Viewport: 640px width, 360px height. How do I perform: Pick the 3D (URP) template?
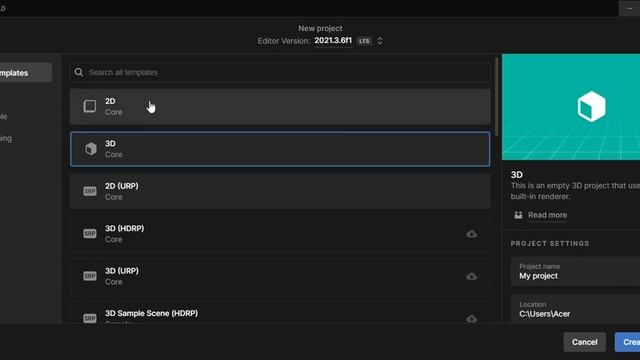280,276
